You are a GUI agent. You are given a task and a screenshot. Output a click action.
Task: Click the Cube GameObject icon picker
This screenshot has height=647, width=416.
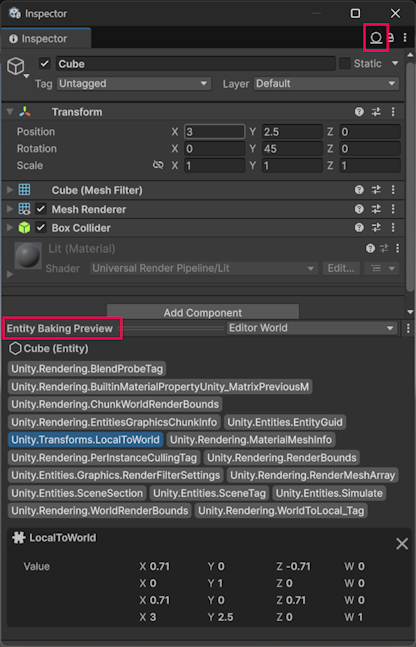[x=18, y=67]
